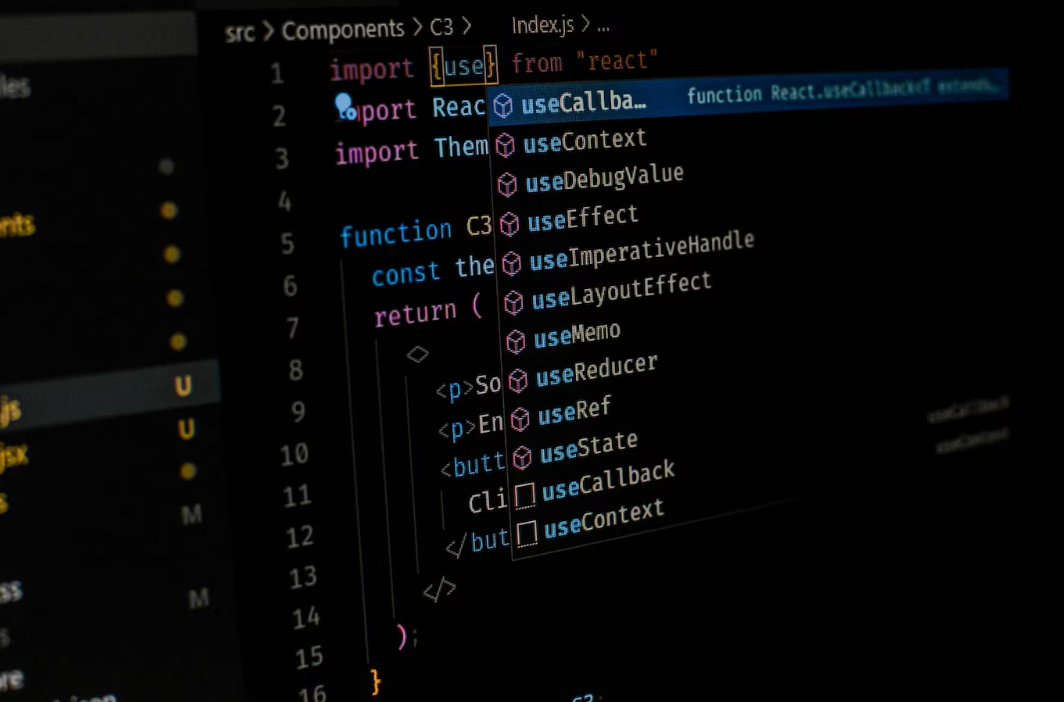Image resolution: width=1064 pixels, height=702 pixels.
Task: Choose useImperativeHandle suggestion
Action: click(641, 250)
